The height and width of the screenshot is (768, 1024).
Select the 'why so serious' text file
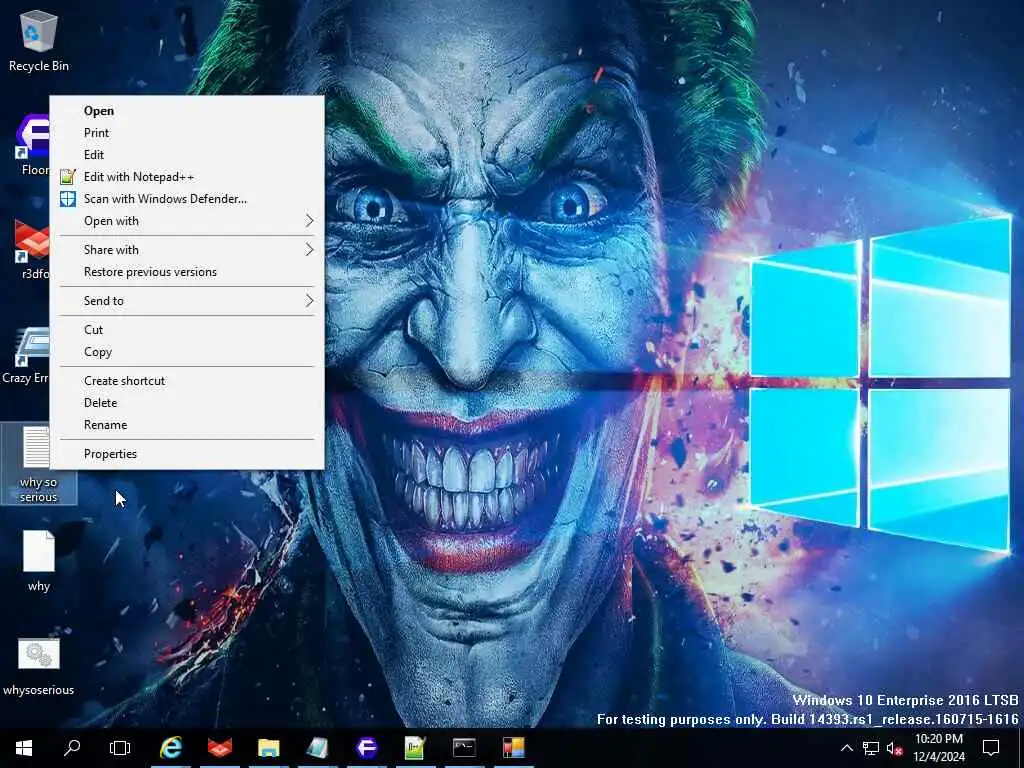point(38,464)
